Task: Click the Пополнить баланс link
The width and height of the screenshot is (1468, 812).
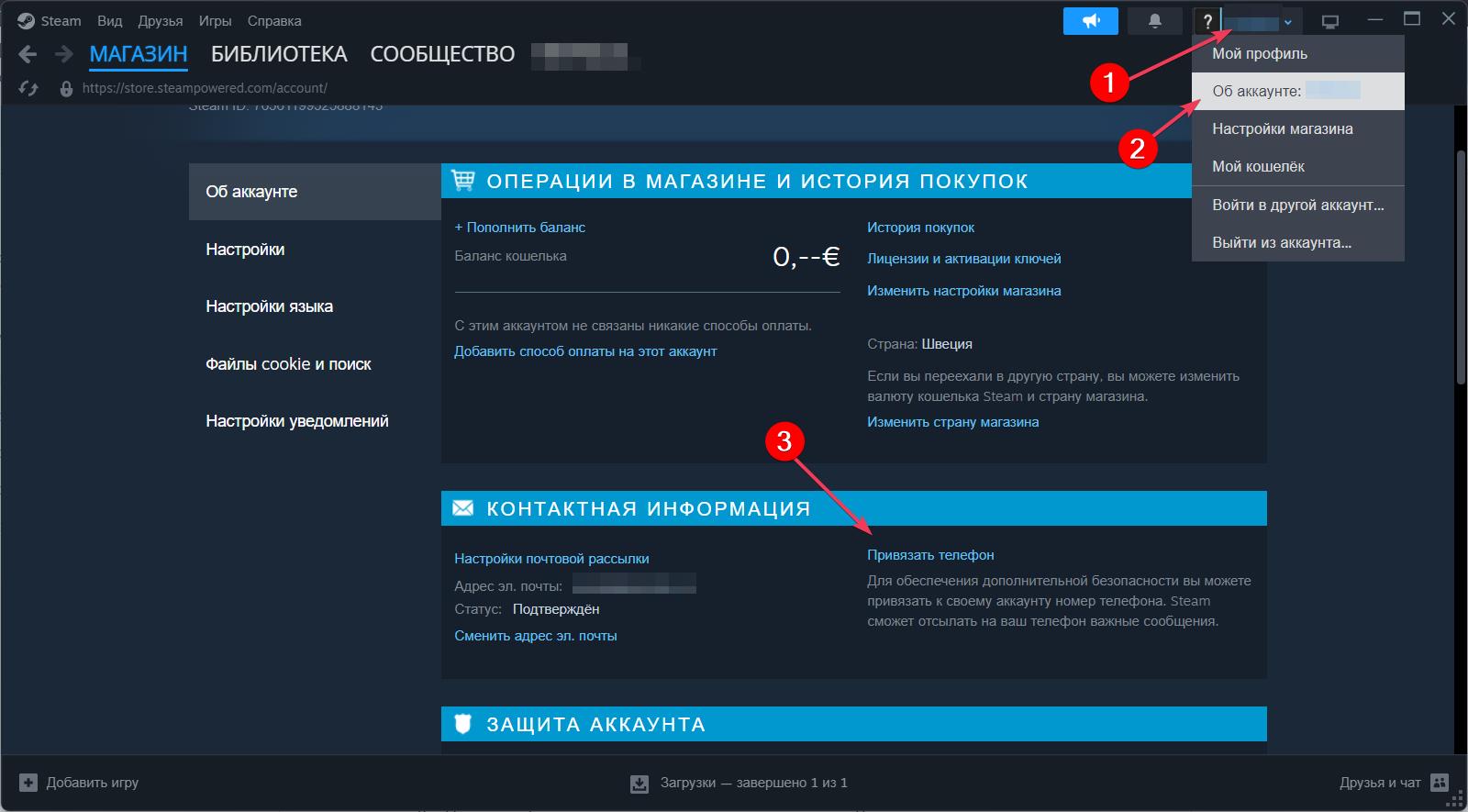Action: click(x=519, y=227)
